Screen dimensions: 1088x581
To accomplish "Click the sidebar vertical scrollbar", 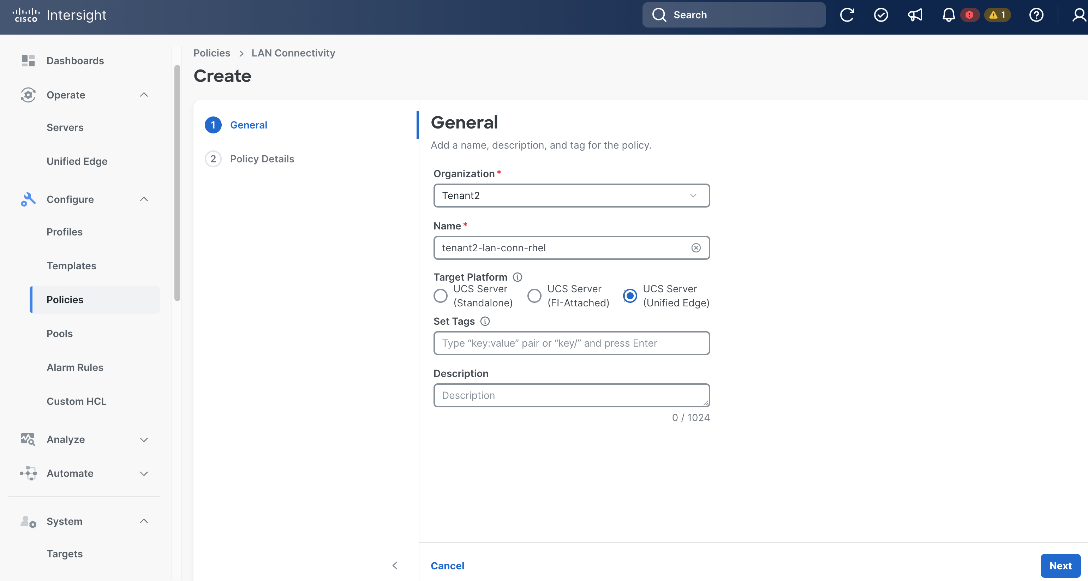I will point(178,183).
